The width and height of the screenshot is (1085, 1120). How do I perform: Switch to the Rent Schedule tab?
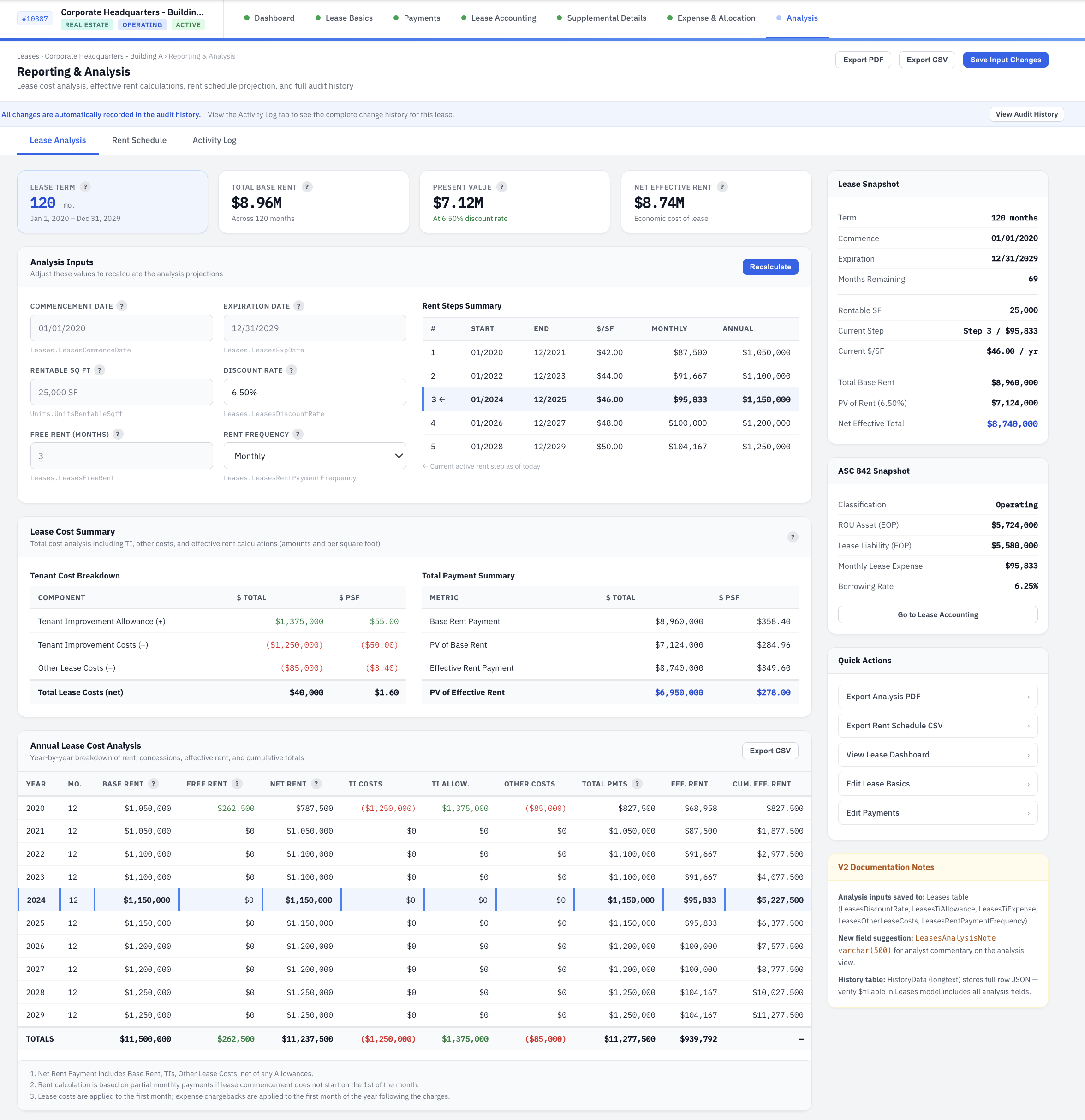139,140
